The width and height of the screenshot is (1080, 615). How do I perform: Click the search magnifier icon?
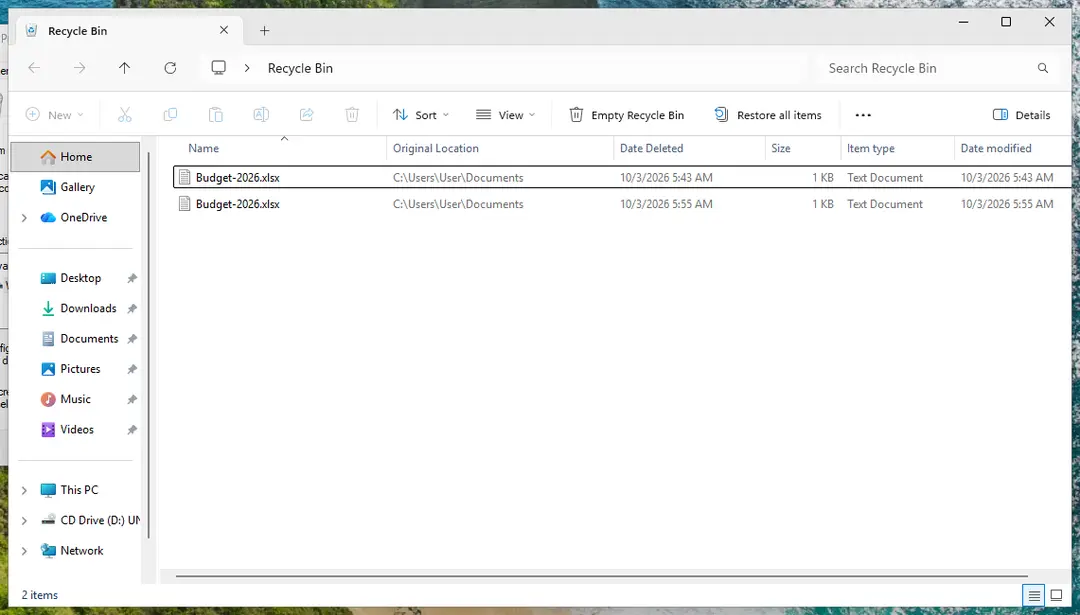tap(1043, 68)
